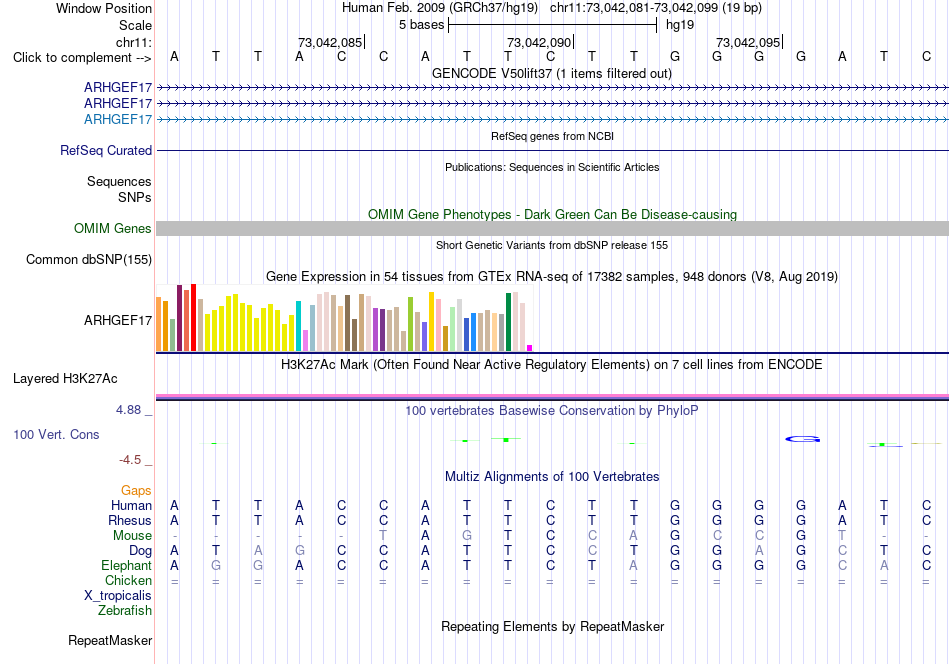Click the blue G logo in PhyloP track
950x664 pixels.
click(803, 439)
